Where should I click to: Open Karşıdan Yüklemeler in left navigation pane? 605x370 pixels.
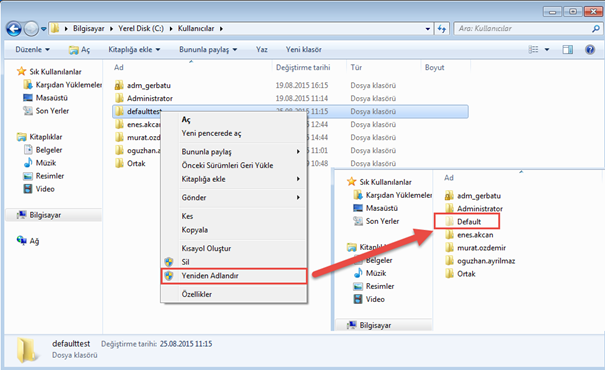[63, 84]
